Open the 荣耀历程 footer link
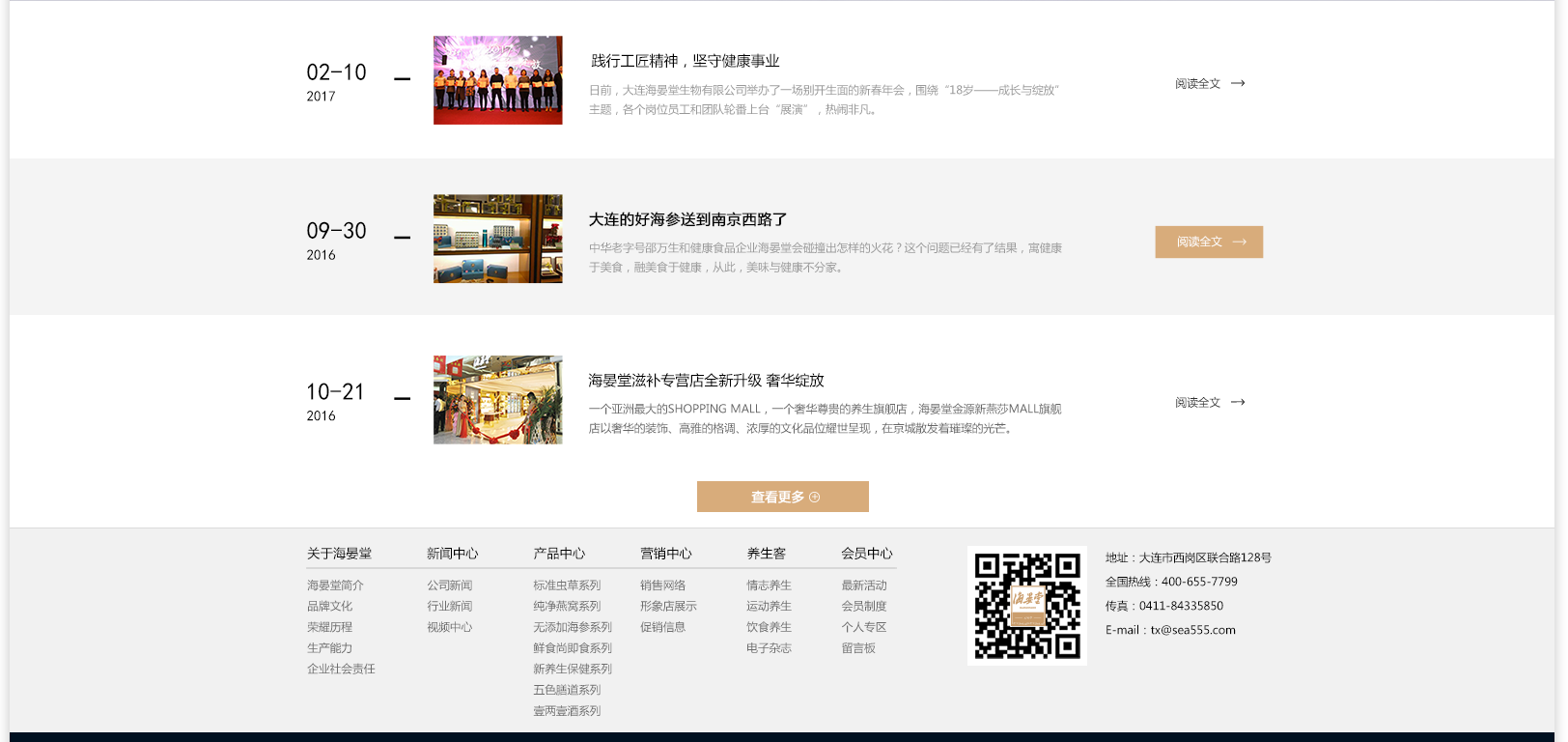This screenshot has width=1568, height=742. click(329, 627)
